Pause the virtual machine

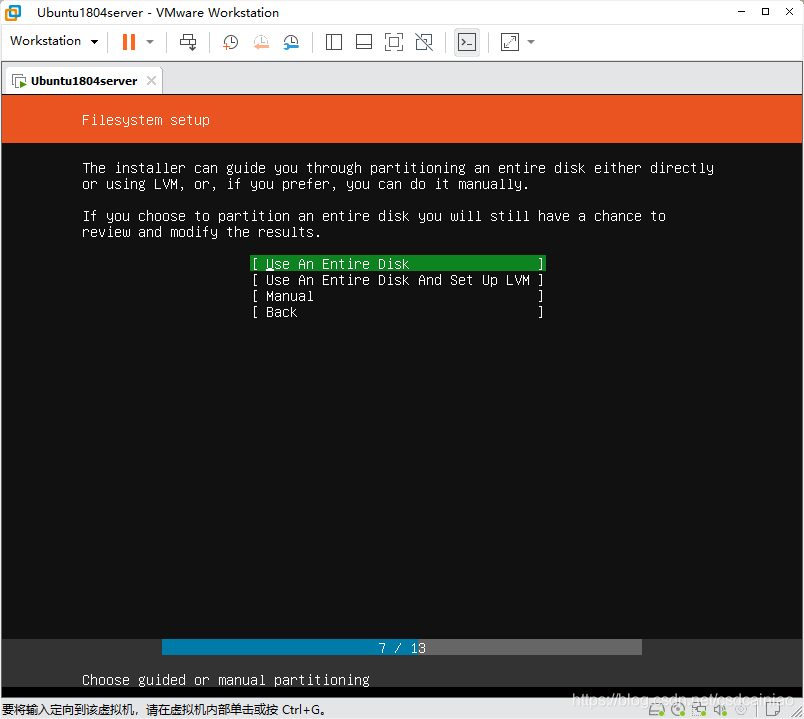(x=129, y=42)
